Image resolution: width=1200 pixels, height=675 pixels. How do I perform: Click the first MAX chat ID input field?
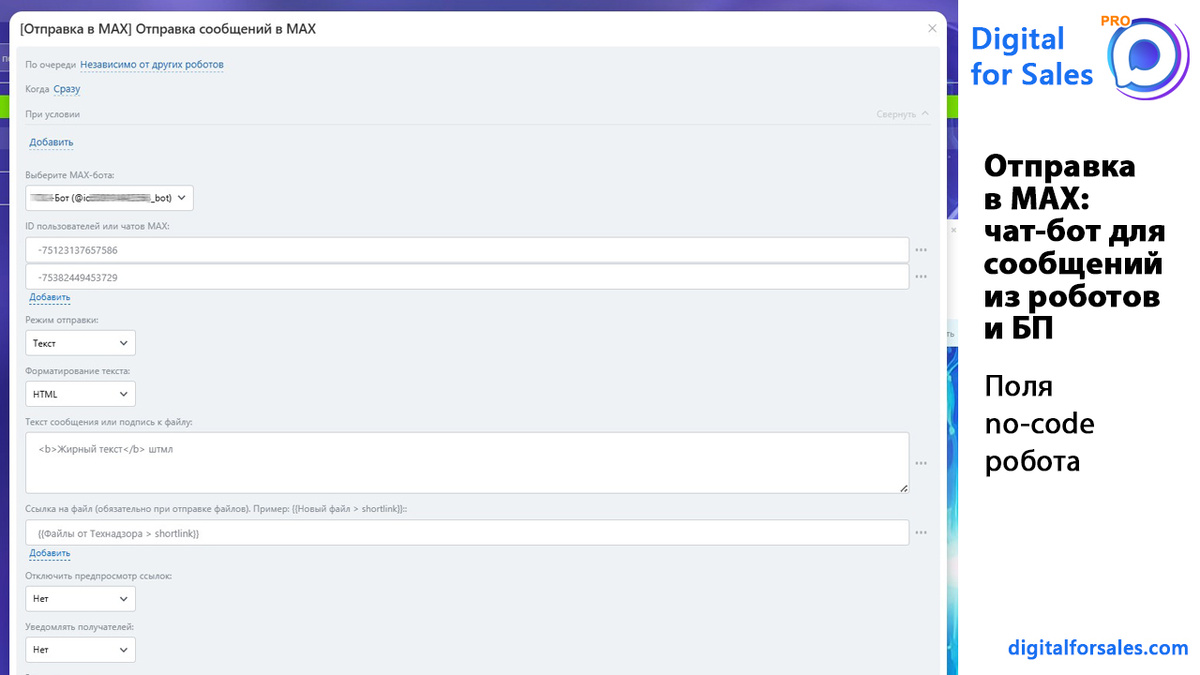pos(467,250)
